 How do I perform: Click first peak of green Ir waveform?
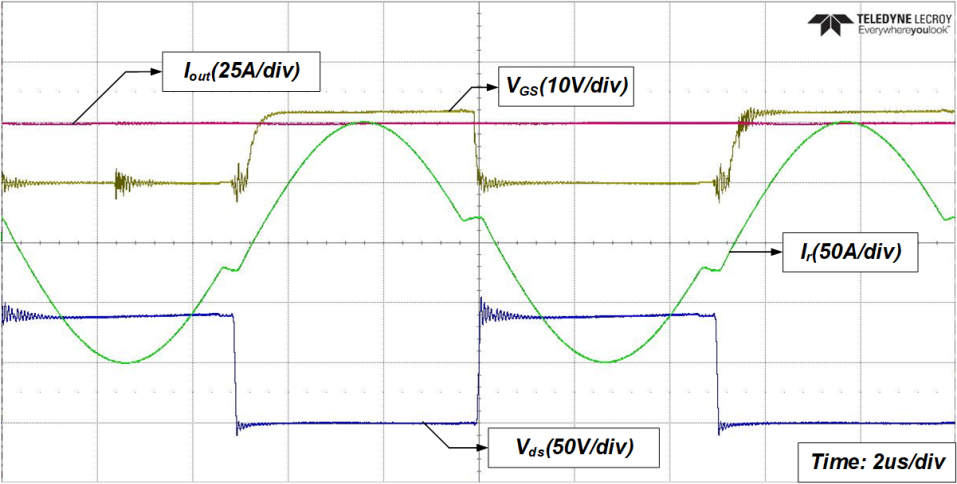365,122
